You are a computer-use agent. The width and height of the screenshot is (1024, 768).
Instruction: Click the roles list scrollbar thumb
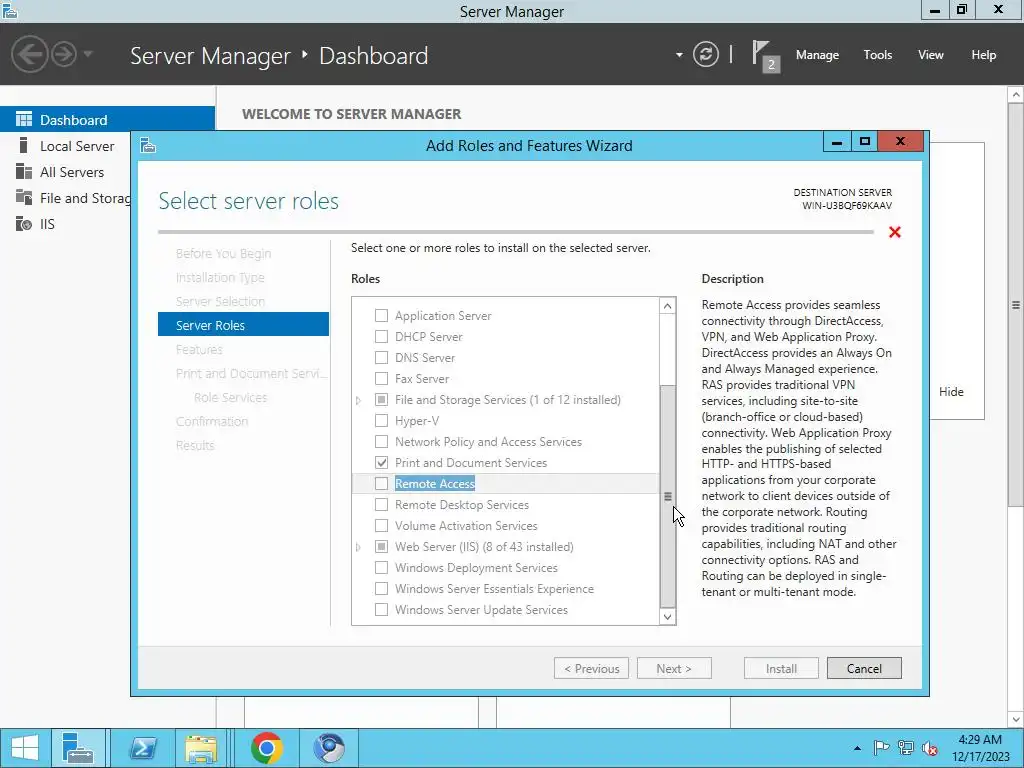[x=667, y=496]
